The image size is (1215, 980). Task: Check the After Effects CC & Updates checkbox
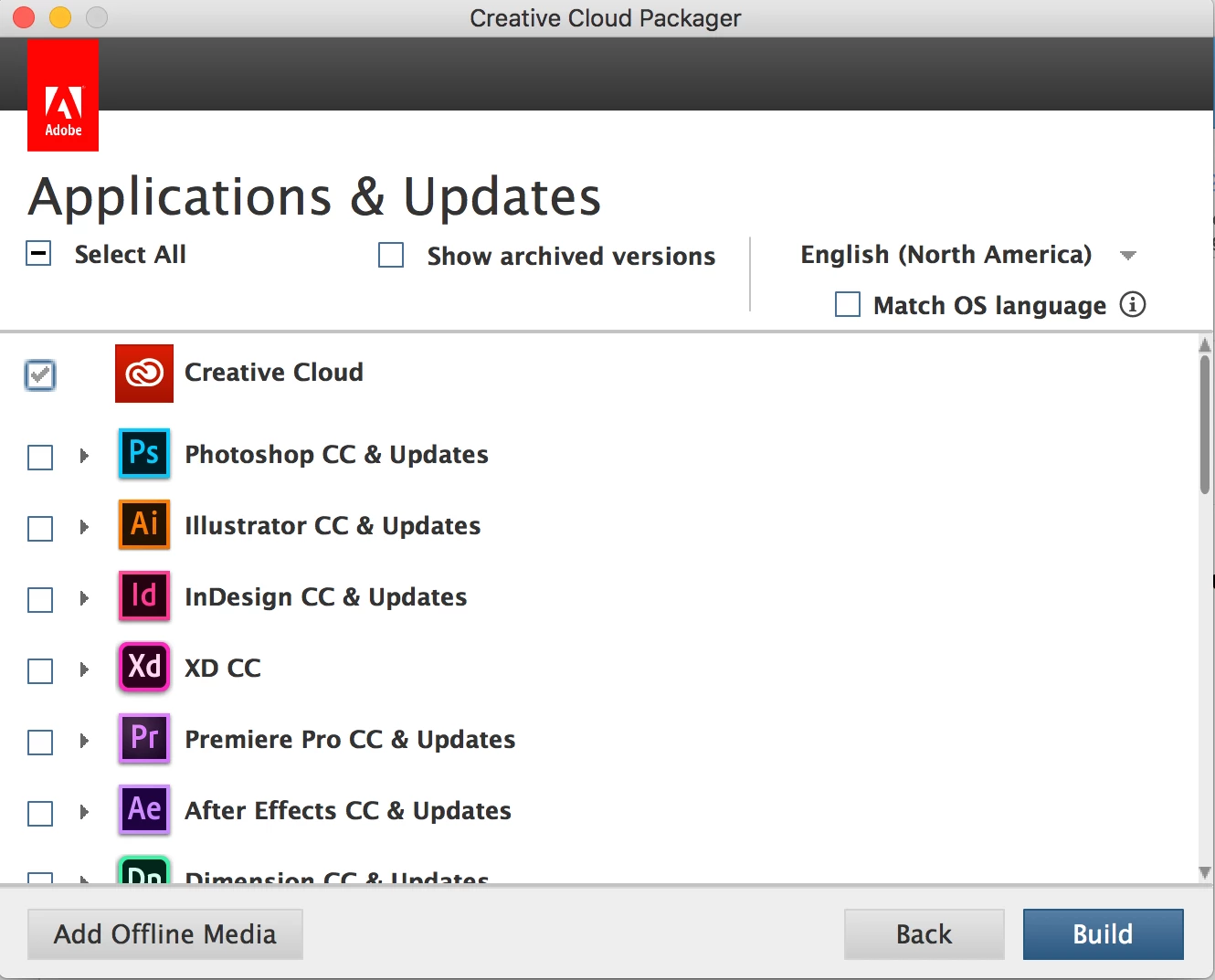point(40,813)
